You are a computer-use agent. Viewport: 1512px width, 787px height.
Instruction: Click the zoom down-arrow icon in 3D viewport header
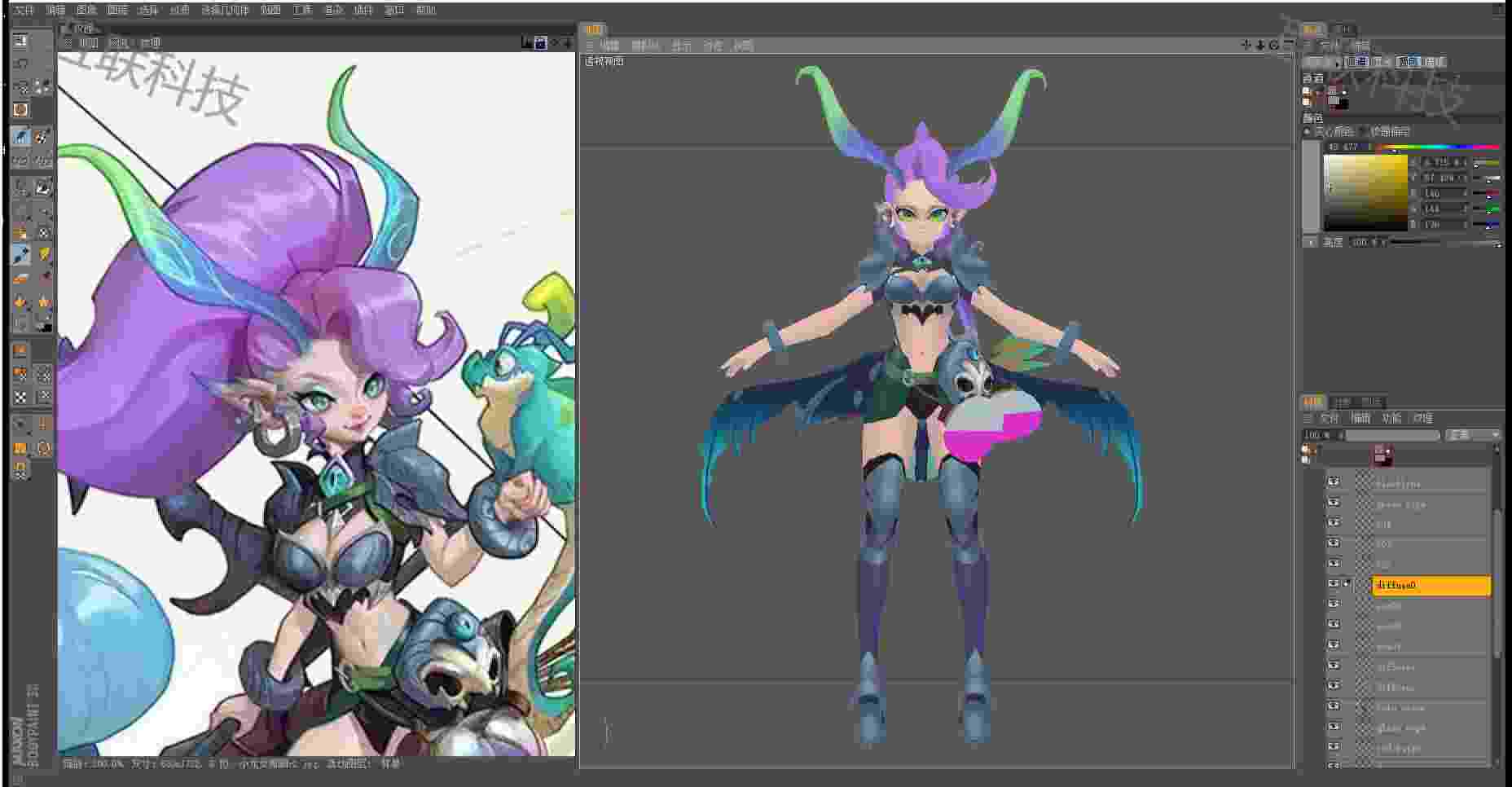(1259, 45)
